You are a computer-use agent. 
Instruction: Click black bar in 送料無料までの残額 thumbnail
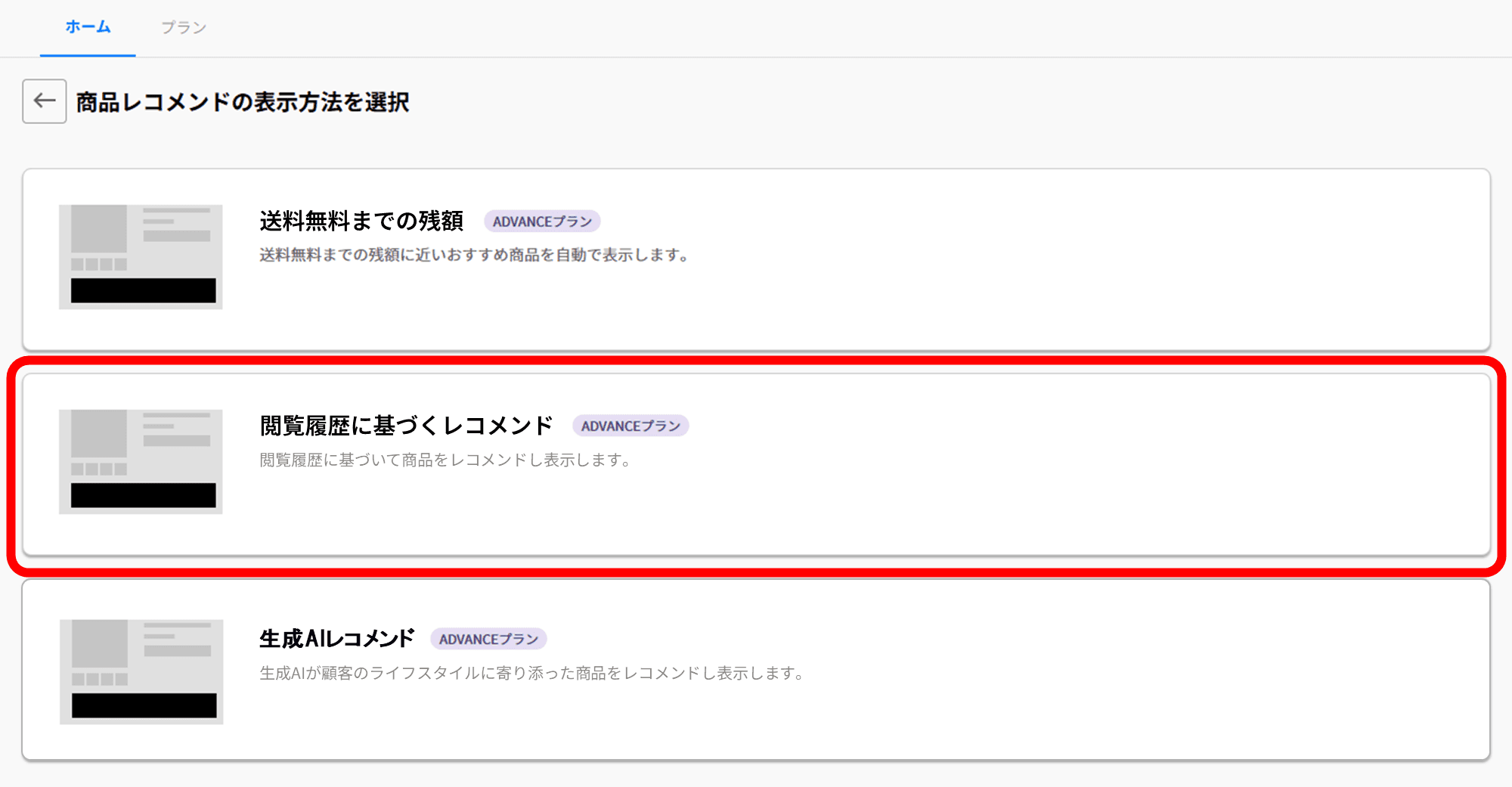[143, 290]
